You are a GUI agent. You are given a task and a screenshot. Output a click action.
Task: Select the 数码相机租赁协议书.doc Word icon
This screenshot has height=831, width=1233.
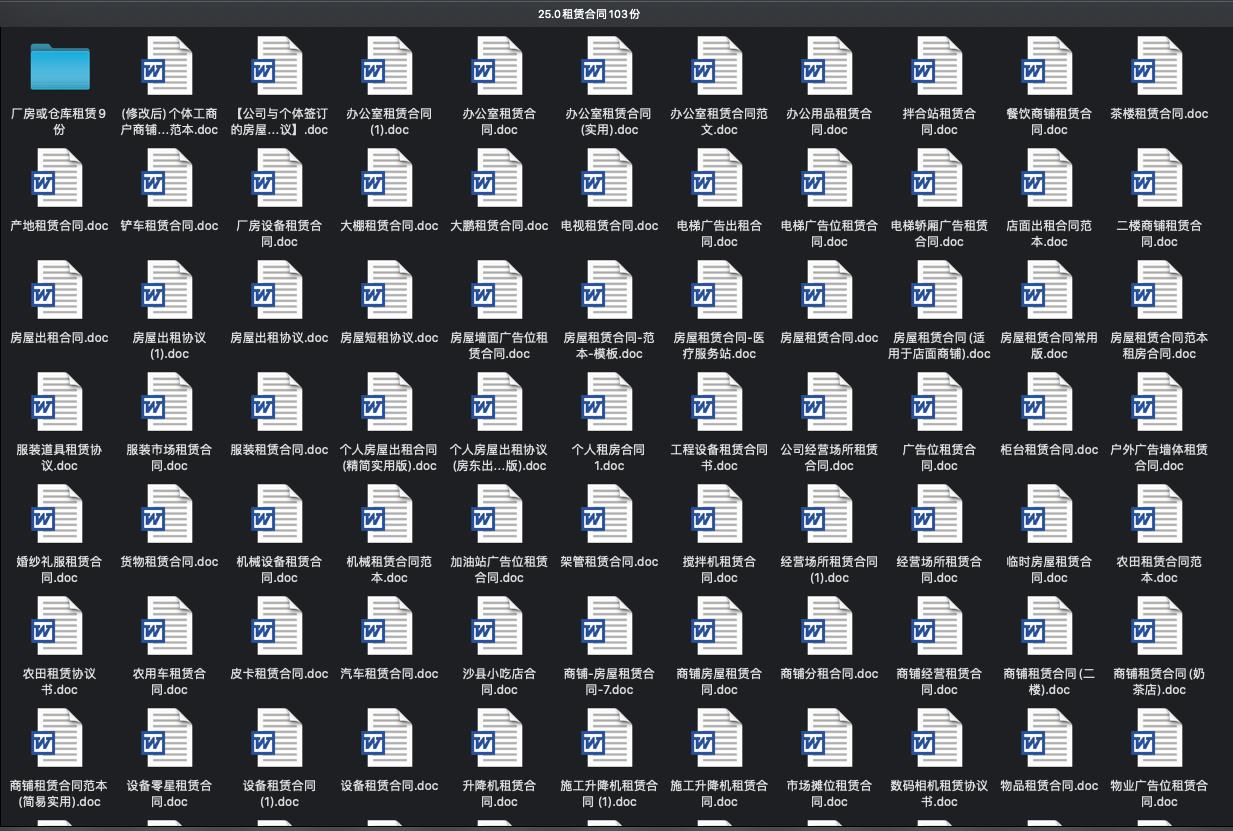point(939,738)
